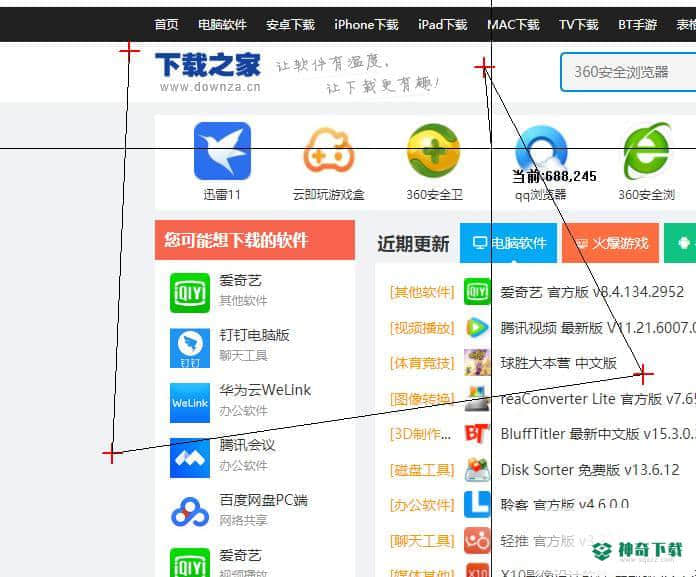Screen dimensions: 696x577
Task: Open Disk Sorter 免费版 v13.6.12 link
Action: (x=590, y=470)
